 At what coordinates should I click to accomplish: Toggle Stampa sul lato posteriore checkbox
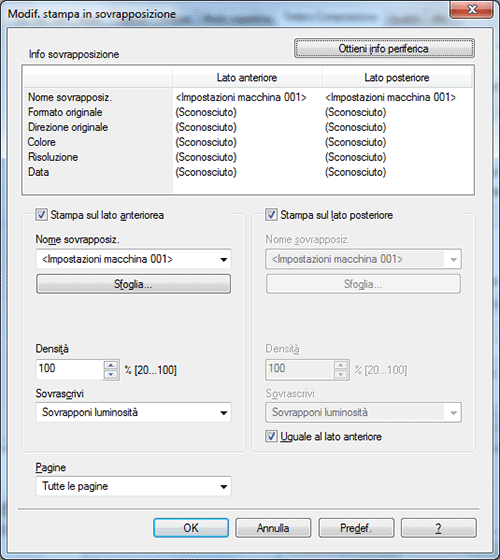(x=271, y=215)
